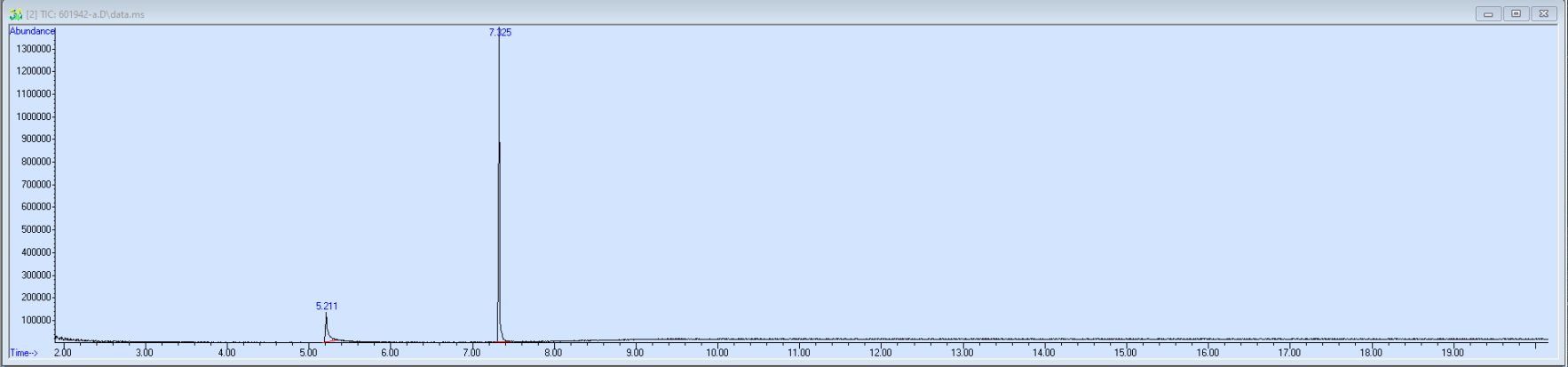Viewport: 1568px width, 367px height.
Task: Click the 12.00 time axis label
Action: coord(881,353)
